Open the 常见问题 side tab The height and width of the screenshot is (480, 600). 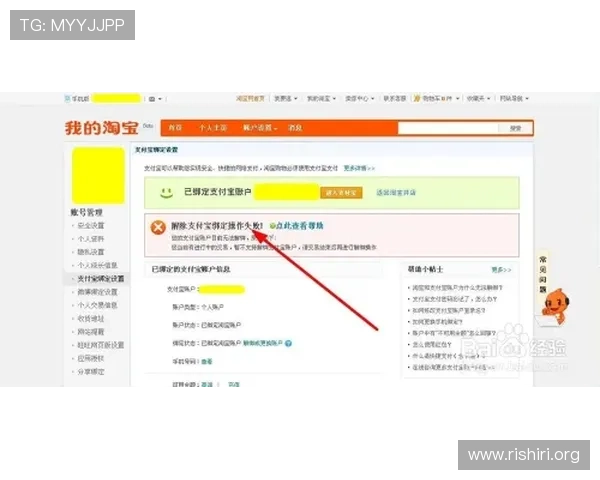543,274
